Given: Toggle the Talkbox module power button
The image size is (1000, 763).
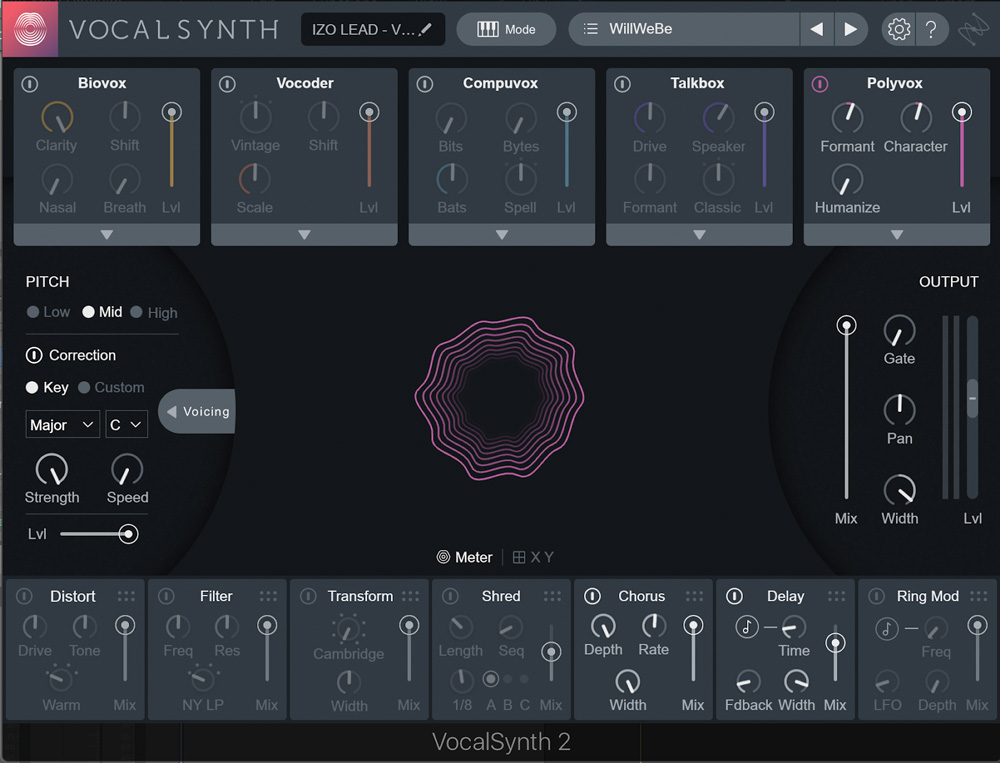Looking at the screenshot, I should (x=622, y=84).
